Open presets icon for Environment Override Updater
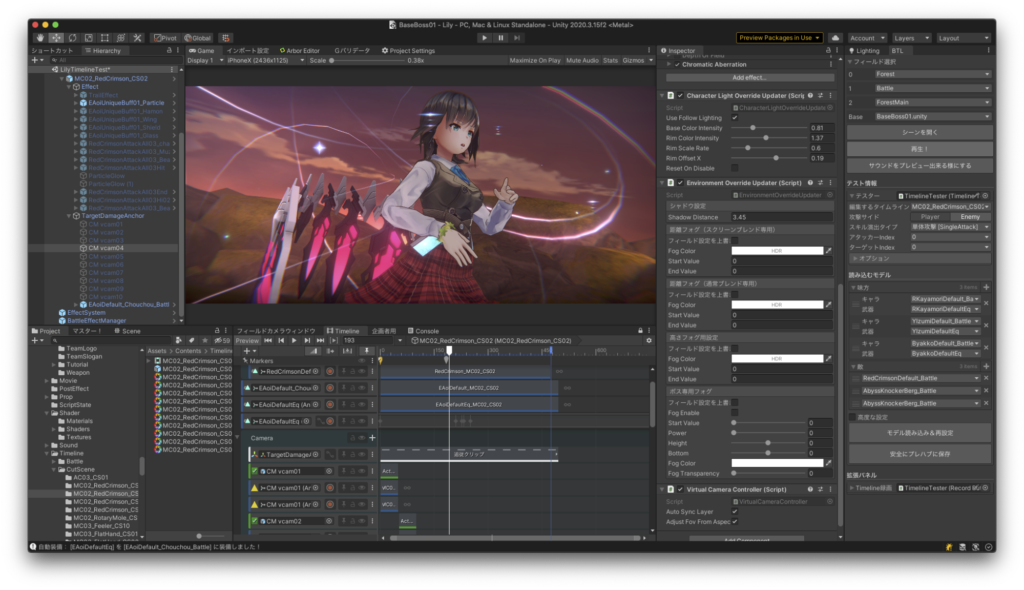 pos(820,183)
